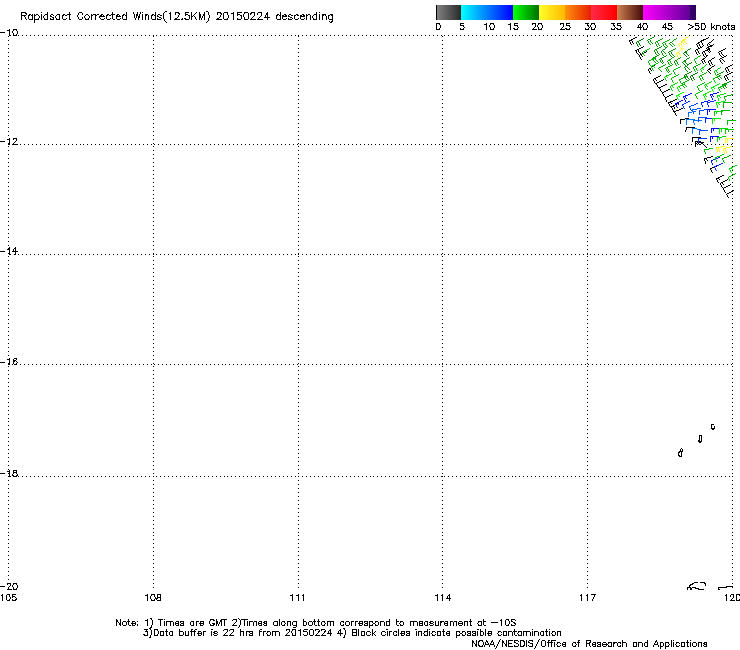Screen dimensions: 740x650
Task: Click the latitude label '-16'
Action: point(9,362)
